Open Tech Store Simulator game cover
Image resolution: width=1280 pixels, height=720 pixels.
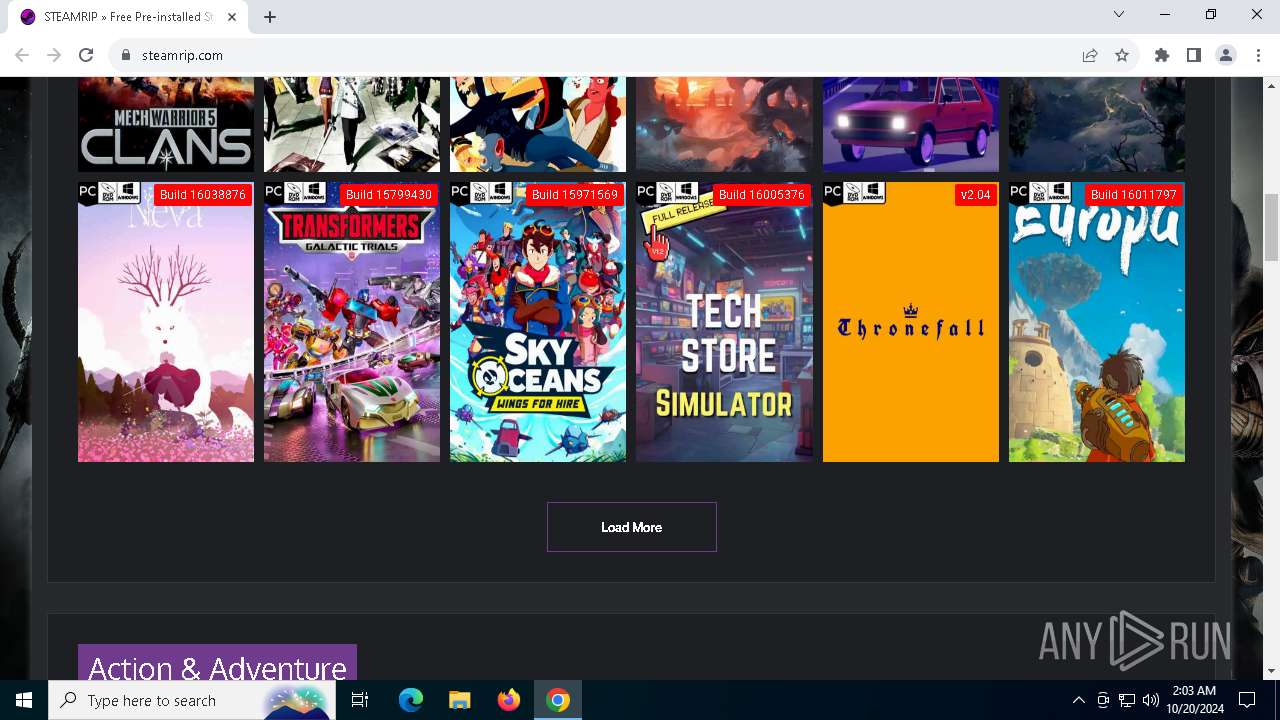point(724,322)
